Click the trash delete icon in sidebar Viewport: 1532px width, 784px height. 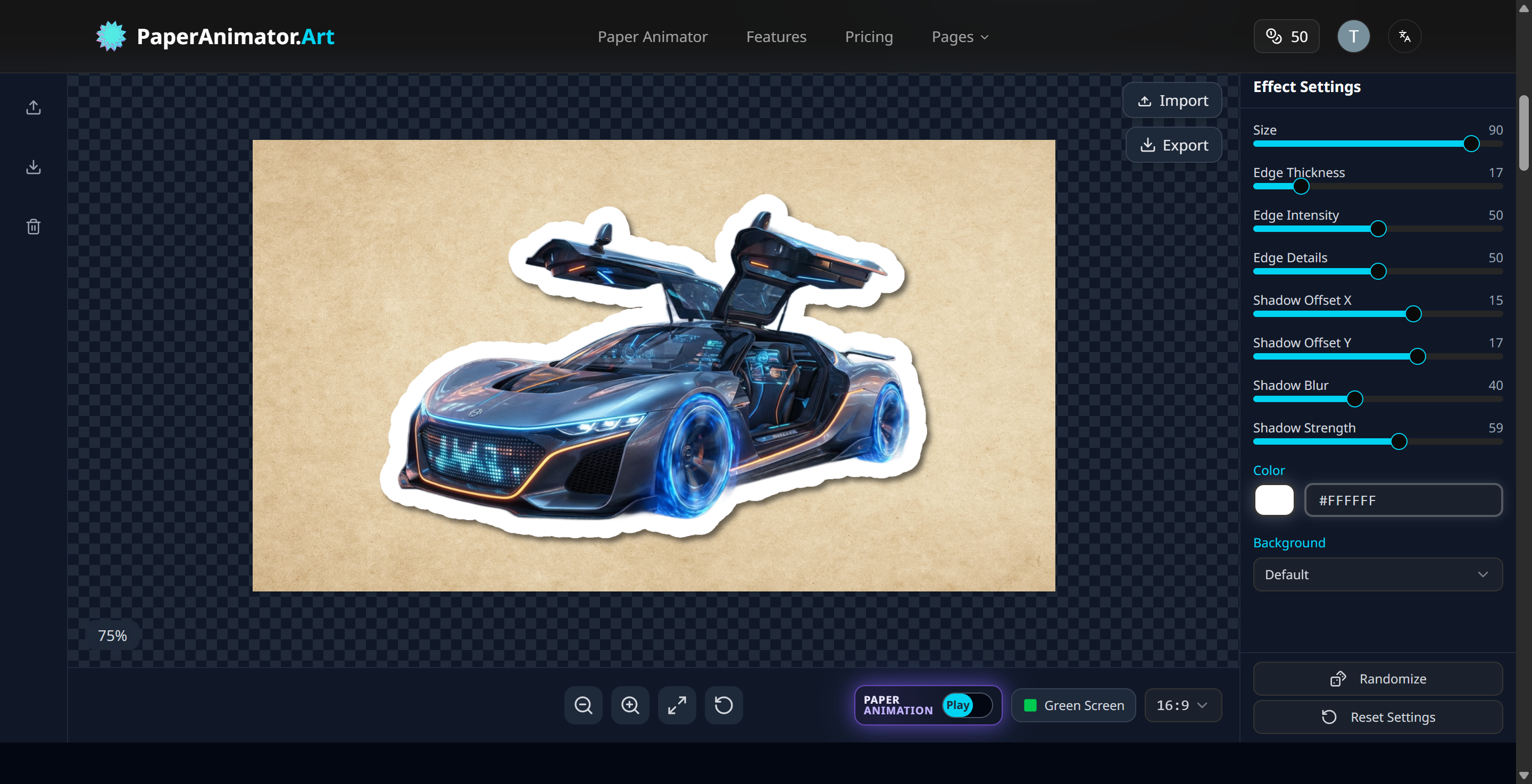coord(34,227)
